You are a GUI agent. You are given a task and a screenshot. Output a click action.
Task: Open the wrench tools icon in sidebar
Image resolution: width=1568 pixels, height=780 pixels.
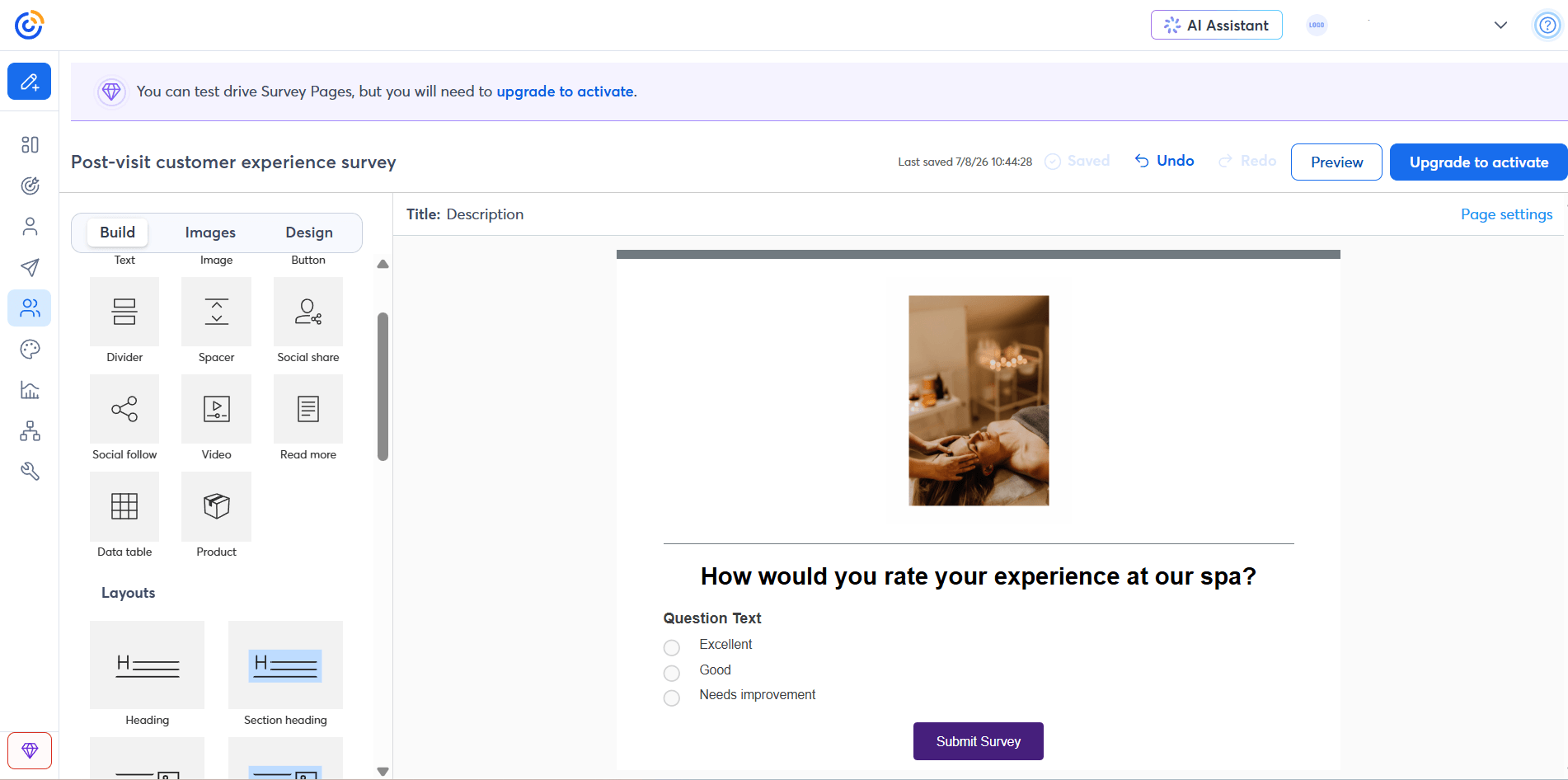[x=30, y=472]
